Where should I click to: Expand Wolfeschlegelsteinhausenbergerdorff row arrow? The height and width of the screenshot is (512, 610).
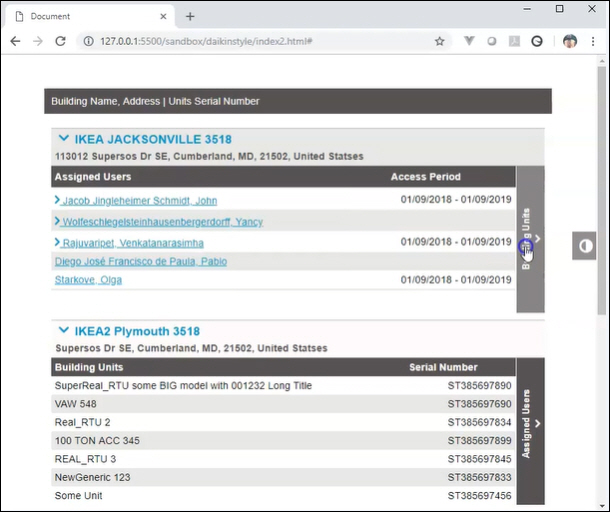(x=57, y=221)
